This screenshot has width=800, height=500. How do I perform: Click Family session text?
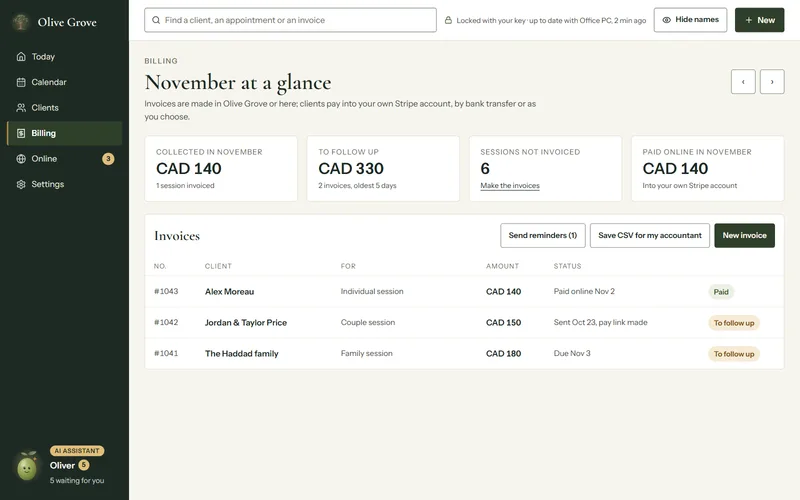tap(366, 353)
